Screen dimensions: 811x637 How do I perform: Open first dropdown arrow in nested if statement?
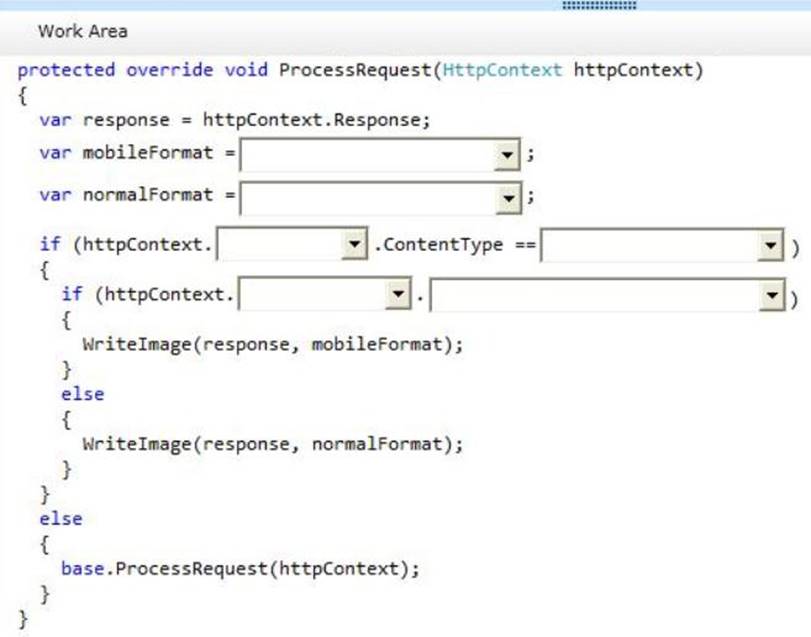click(x=399, y=296)
